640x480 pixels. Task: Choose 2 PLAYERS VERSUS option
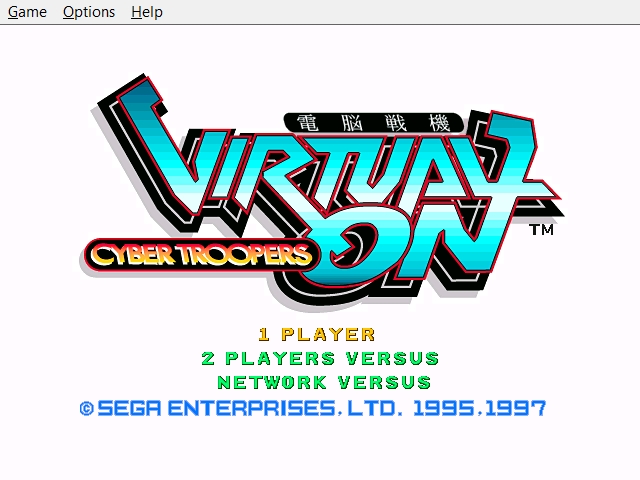tap(320, 359)
